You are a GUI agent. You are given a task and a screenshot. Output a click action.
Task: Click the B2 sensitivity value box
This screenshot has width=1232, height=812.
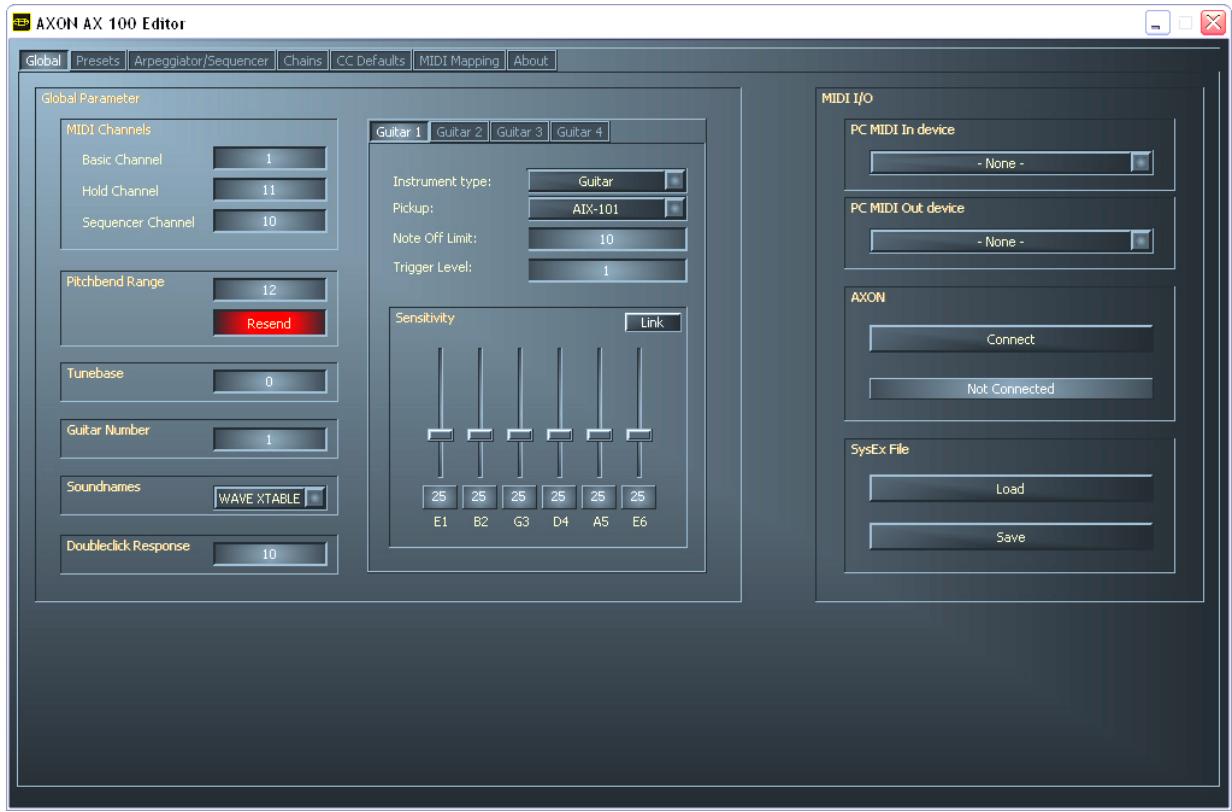tap(480, 498)
